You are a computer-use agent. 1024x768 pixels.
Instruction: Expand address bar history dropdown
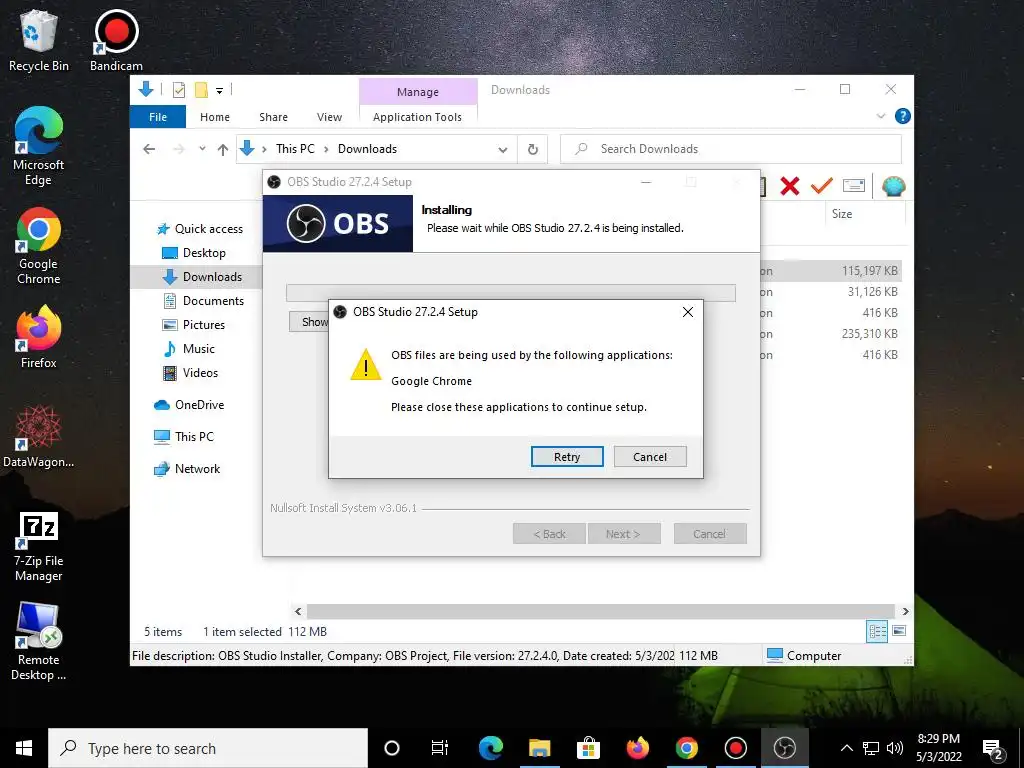point(503,150)
